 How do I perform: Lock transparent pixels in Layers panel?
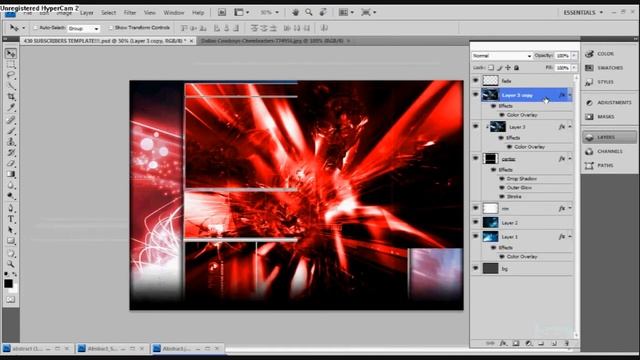tap(491, 68)
